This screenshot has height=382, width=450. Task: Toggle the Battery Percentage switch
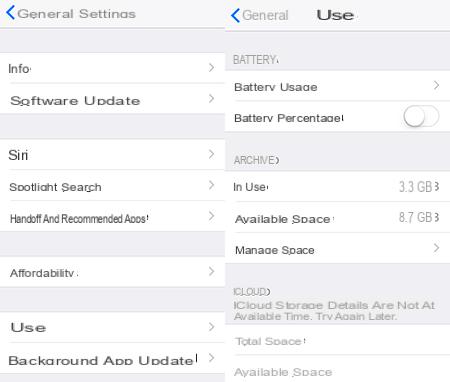pos(421,116)
